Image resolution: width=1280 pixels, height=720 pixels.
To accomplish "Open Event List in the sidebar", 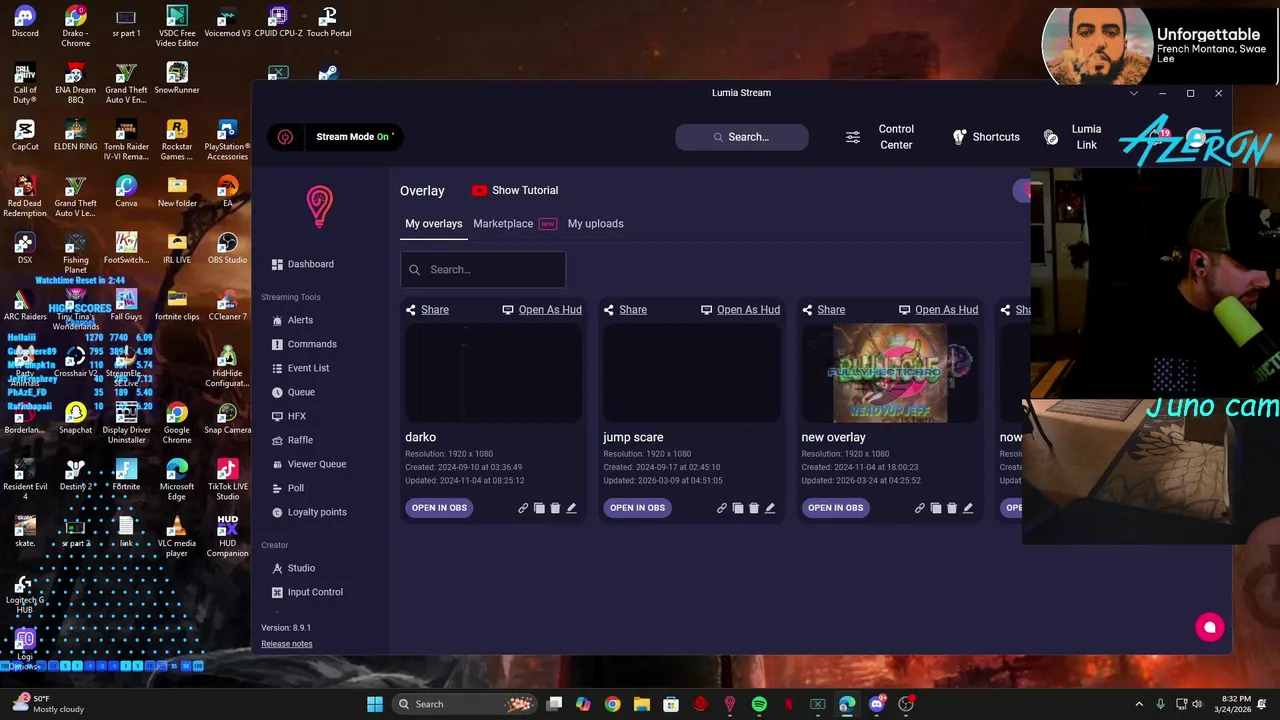I will point(301,368).
